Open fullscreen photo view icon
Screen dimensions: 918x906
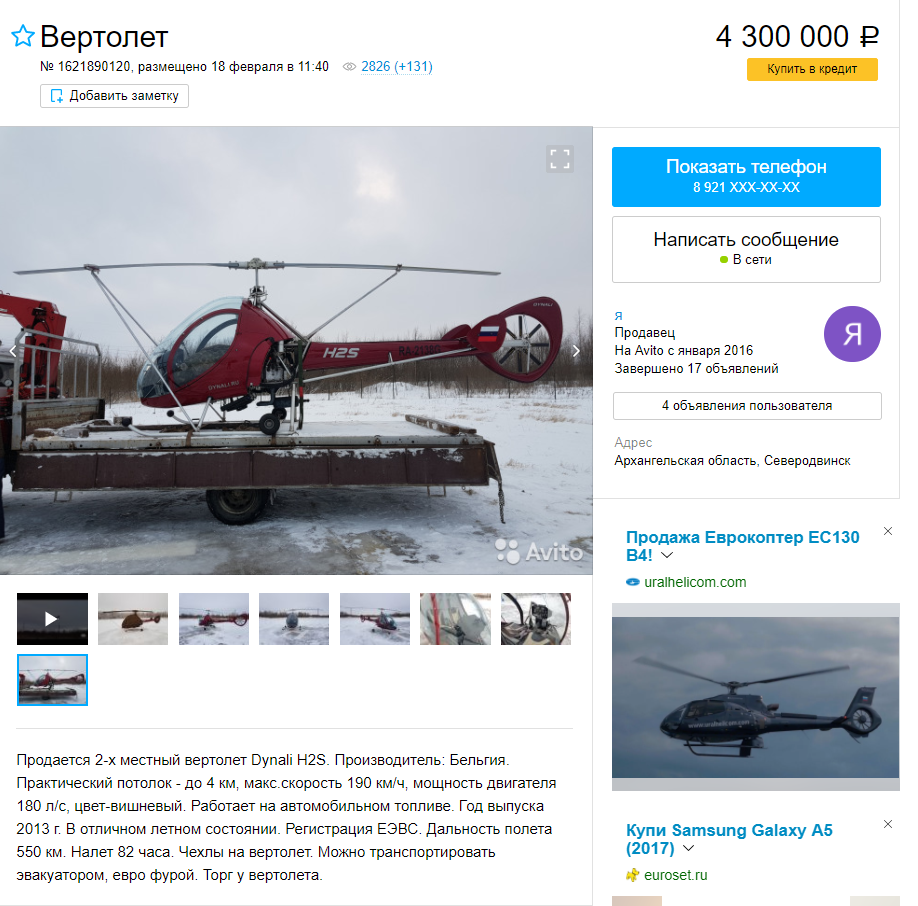[560, 159]
